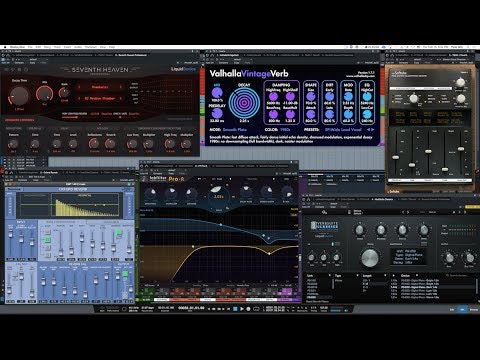Go to next Seventh Heaven preset bank arrow
Screen dimensions: 480x360
point(121,87)
